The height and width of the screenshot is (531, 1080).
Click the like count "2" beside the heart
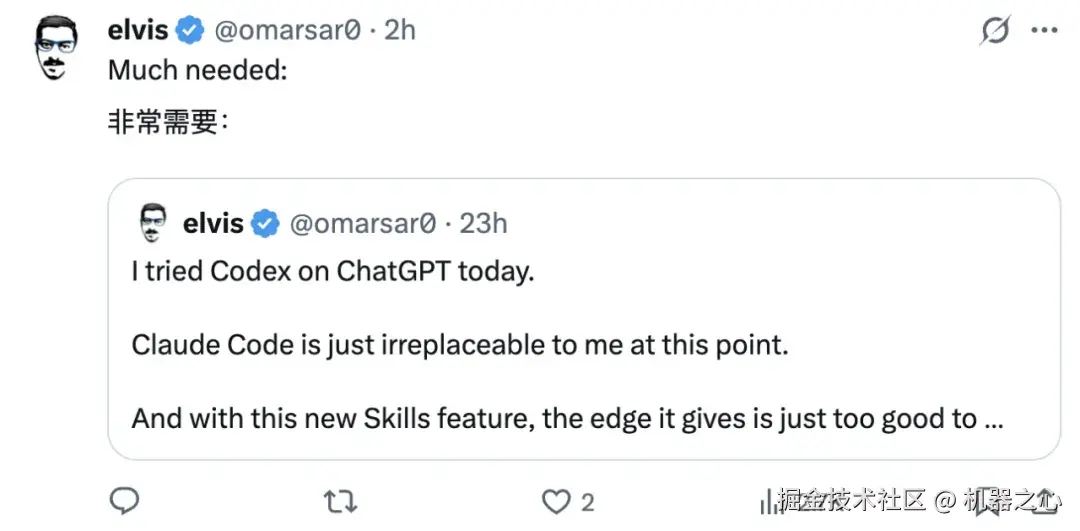588,501
